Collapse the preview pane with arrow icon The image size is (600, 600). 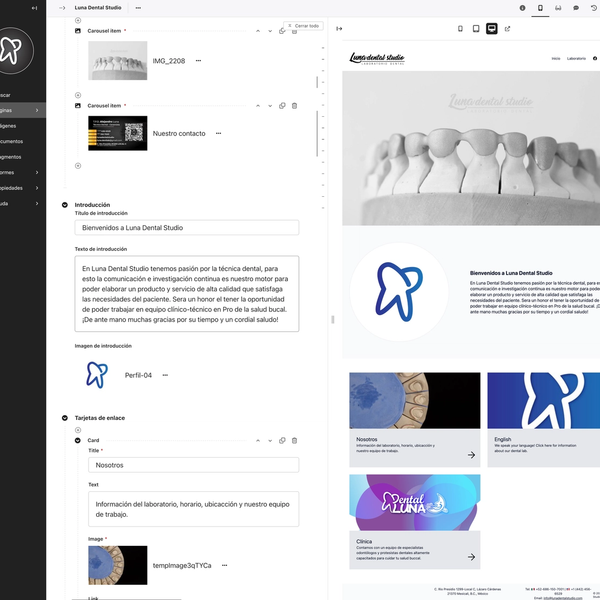339,29
